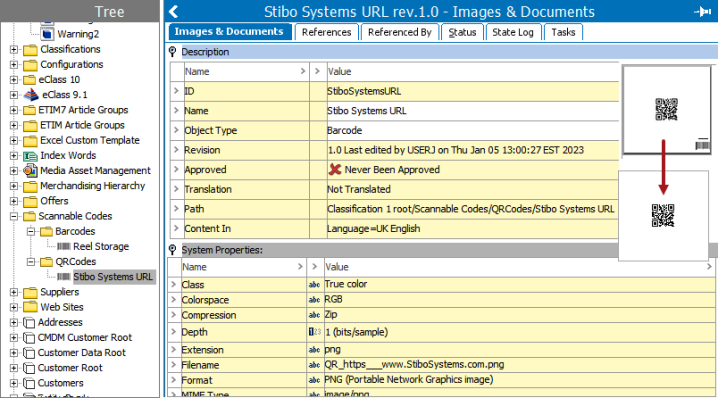Click the abc icon in the Colorspace row

click(314, 300)
